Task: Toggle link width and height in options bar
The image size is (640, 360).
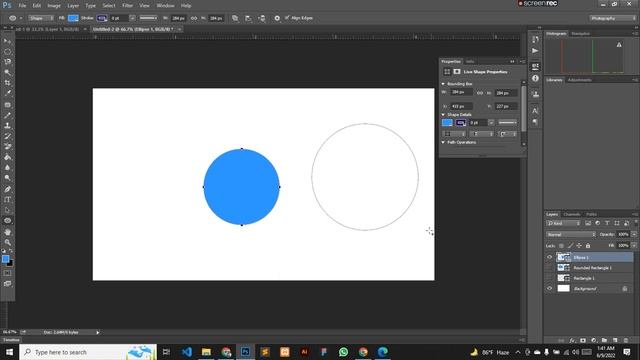Action: tap(194, 18)
